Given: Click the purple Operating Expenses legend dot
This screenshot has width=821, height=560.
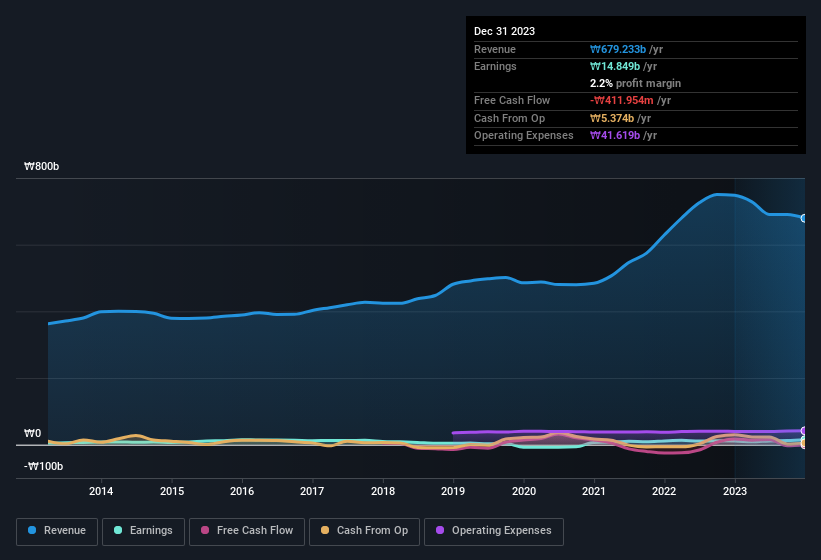Looking at the screenshot, I should coord(440,530).
